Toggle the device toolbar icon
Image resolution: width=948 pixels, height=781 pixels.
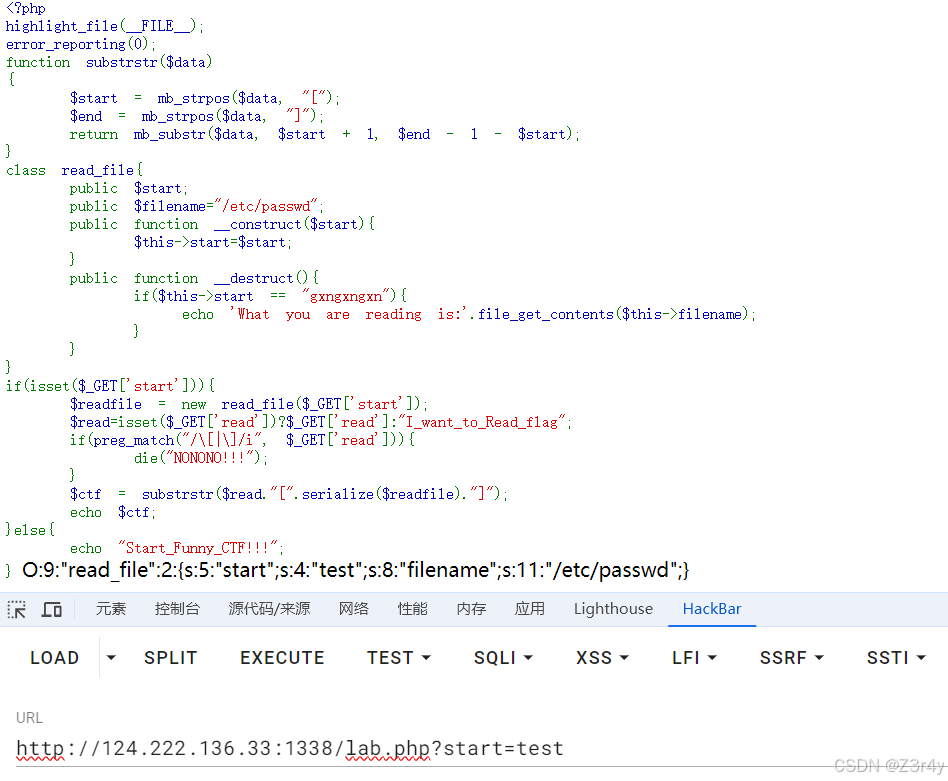pos(51,609)
